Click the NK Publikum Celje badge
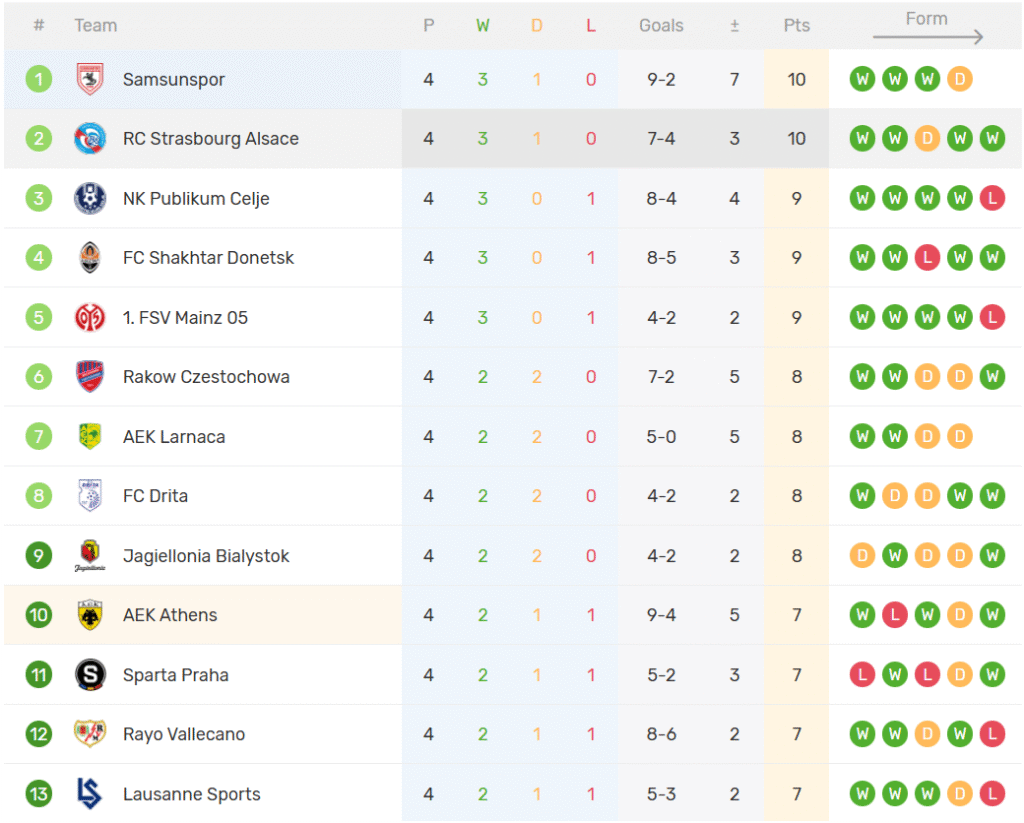Viewport: 1024px width, 823px height. point(90,198)
